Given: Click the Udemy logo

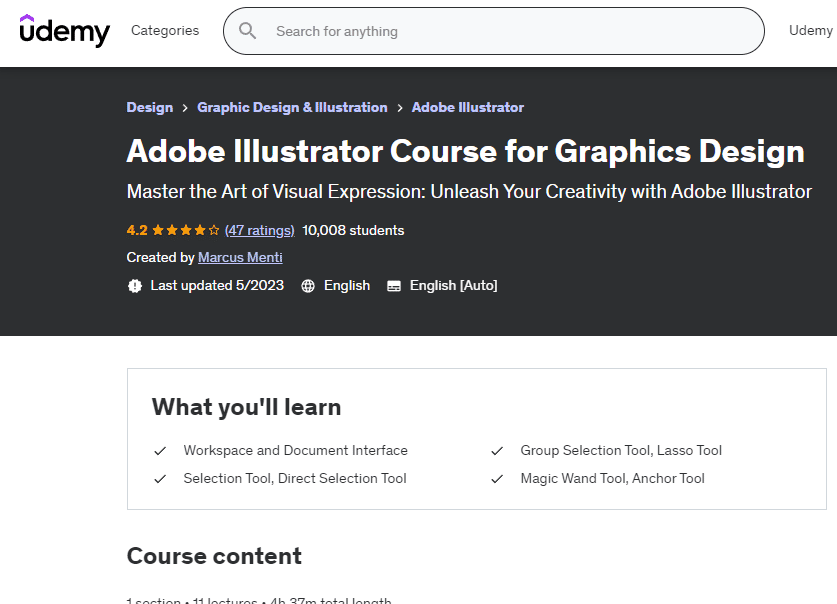Looking at the screenshot, I should [65, 31].
